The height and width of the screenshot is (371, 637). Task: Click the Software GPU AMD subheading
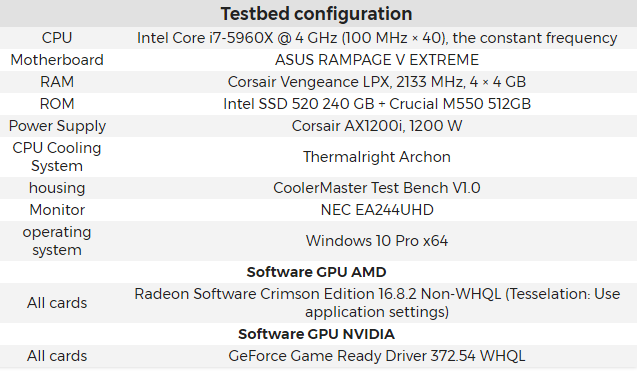point(316,272)
